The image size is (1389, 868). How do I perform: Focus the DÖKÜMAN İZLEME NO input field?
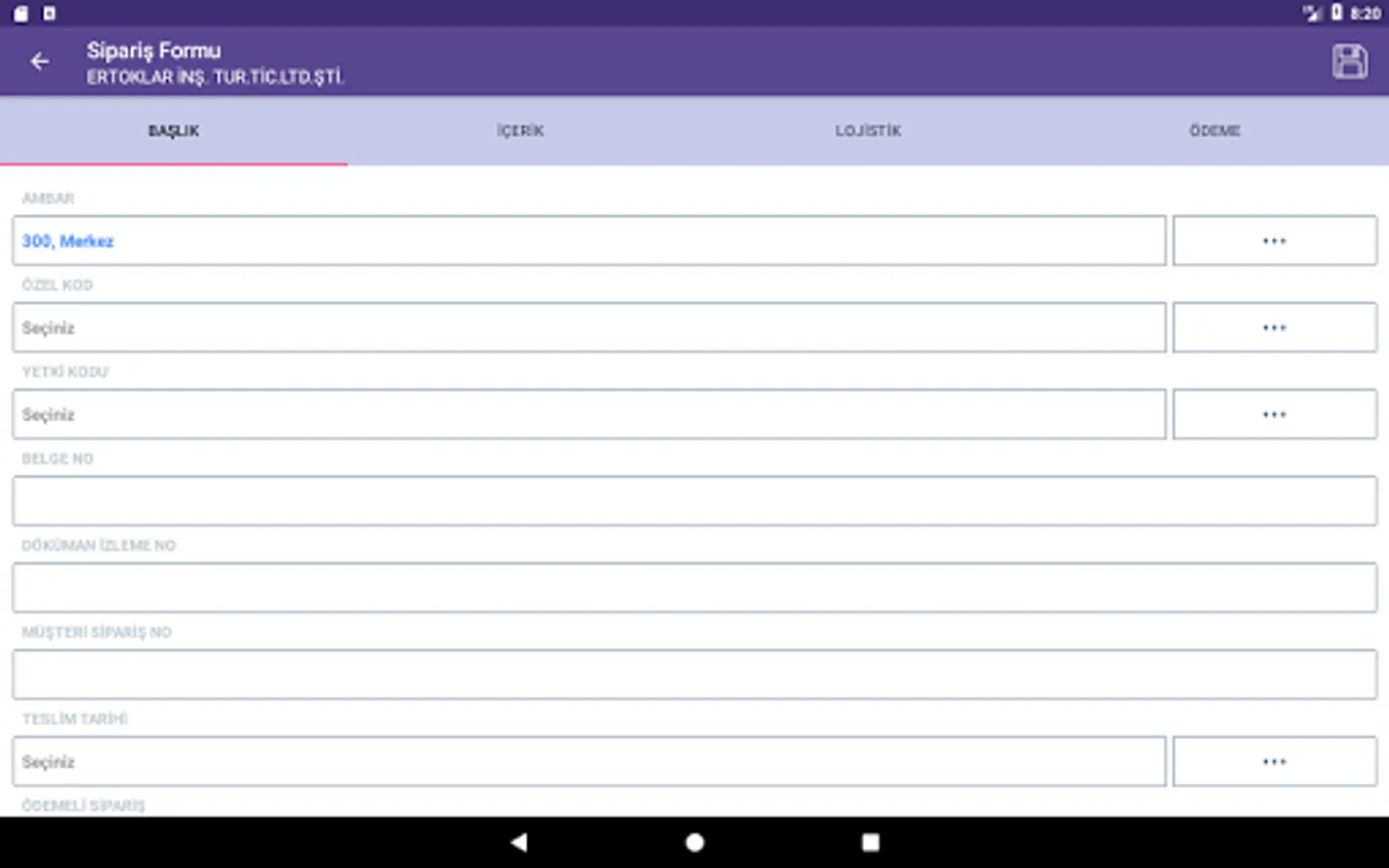tap(694, 588)
